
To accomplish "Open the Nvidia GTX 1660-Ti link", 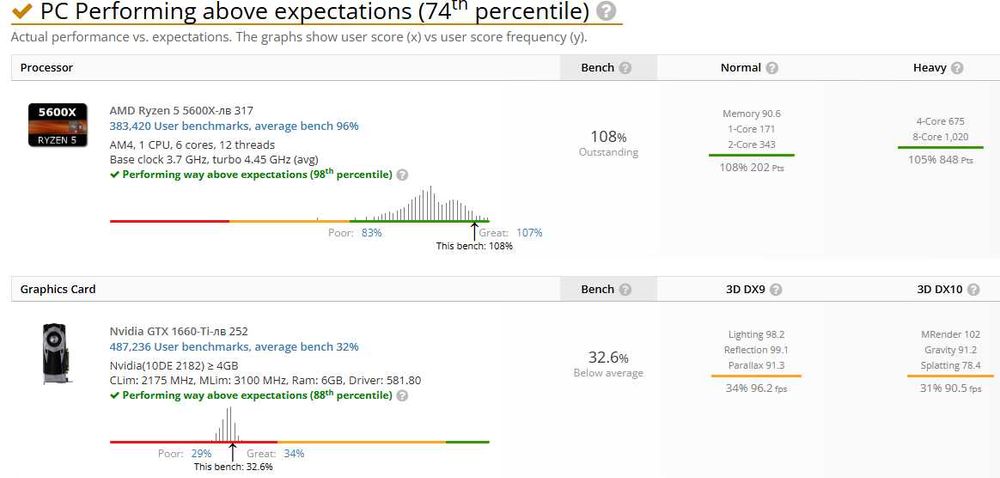I will tap(176, 331).
